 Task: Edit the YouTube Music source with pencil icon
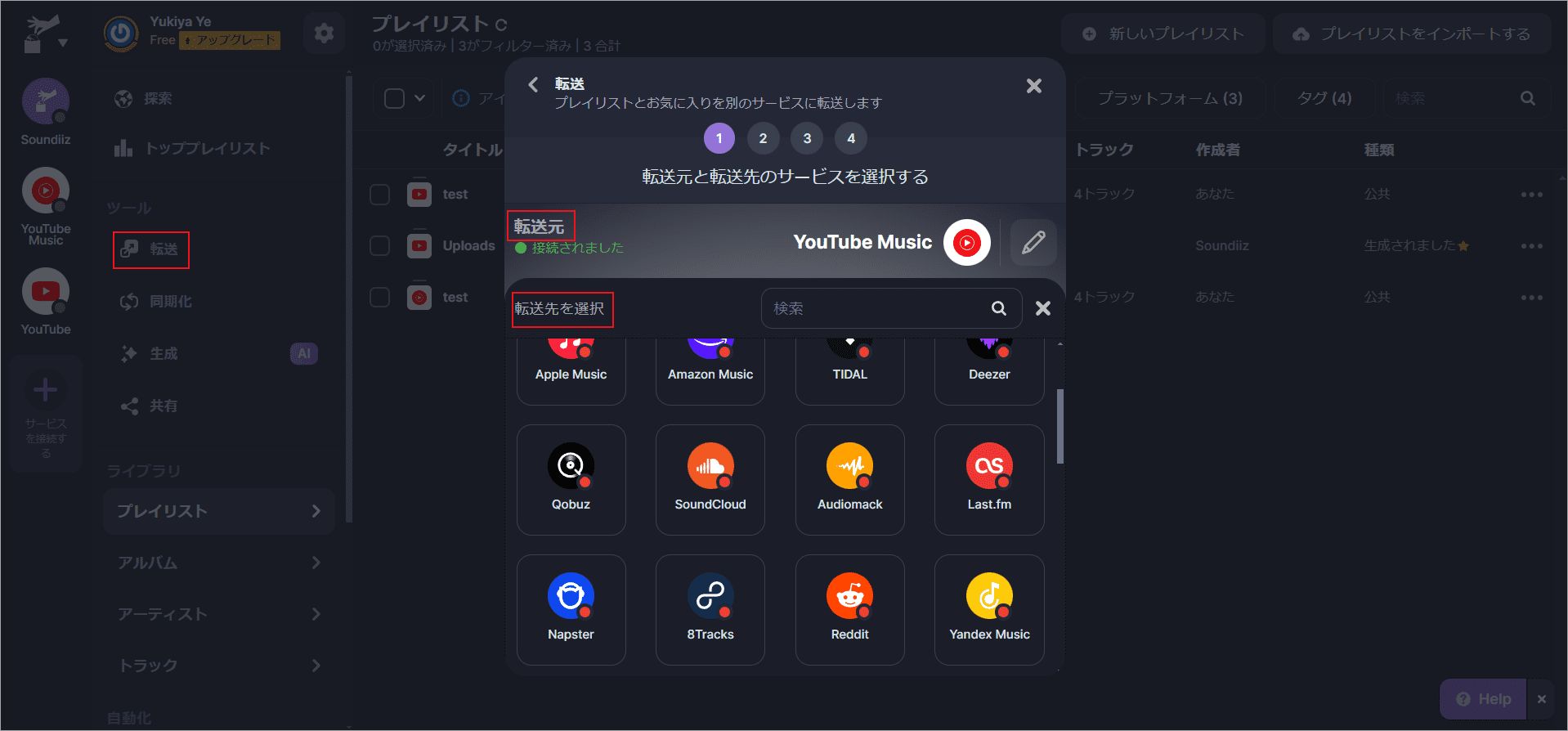pos(1033,242)
